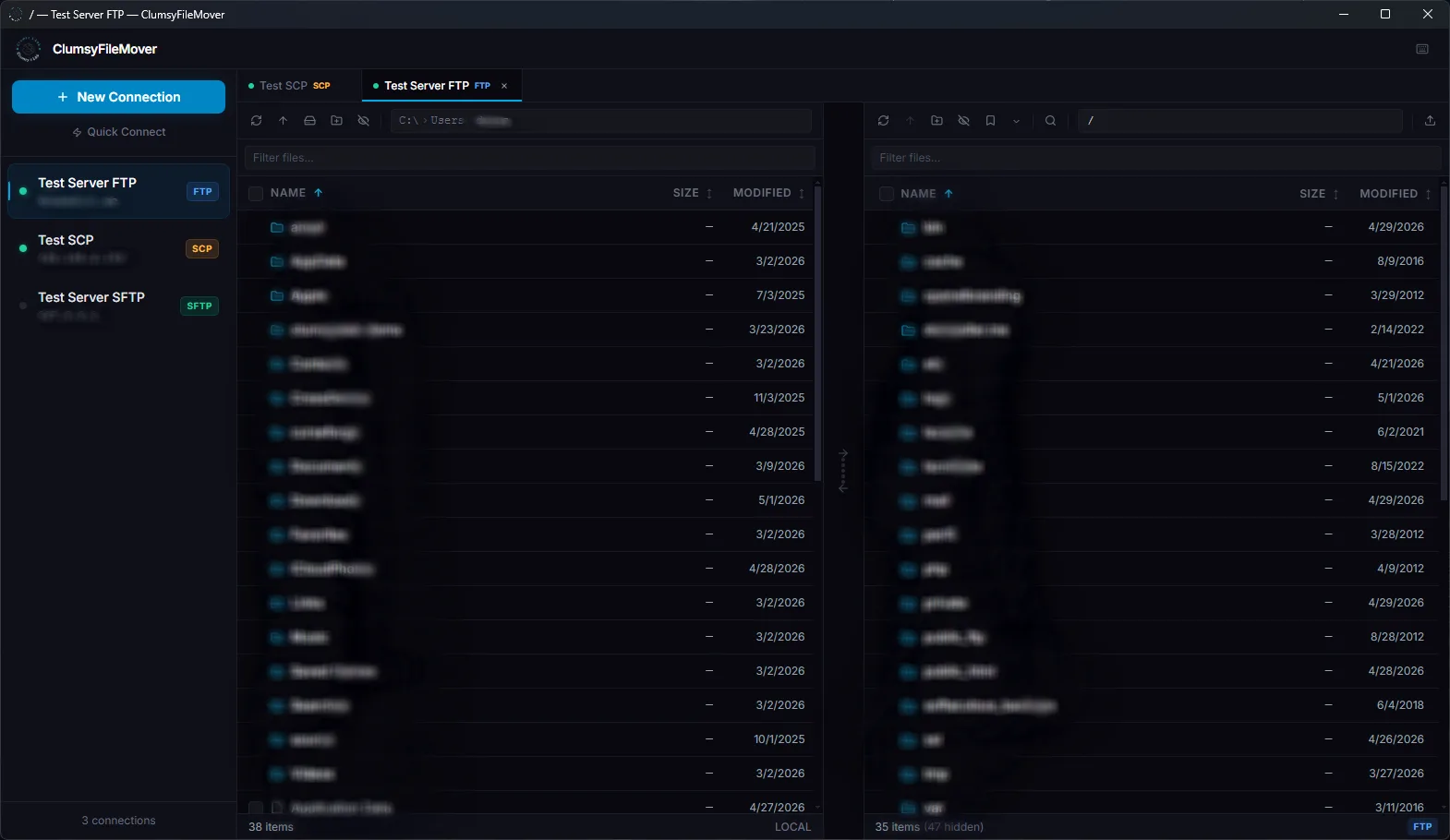1450x840 pixels.
Task: Create a new folder in local pane
Action: point(336,121)
